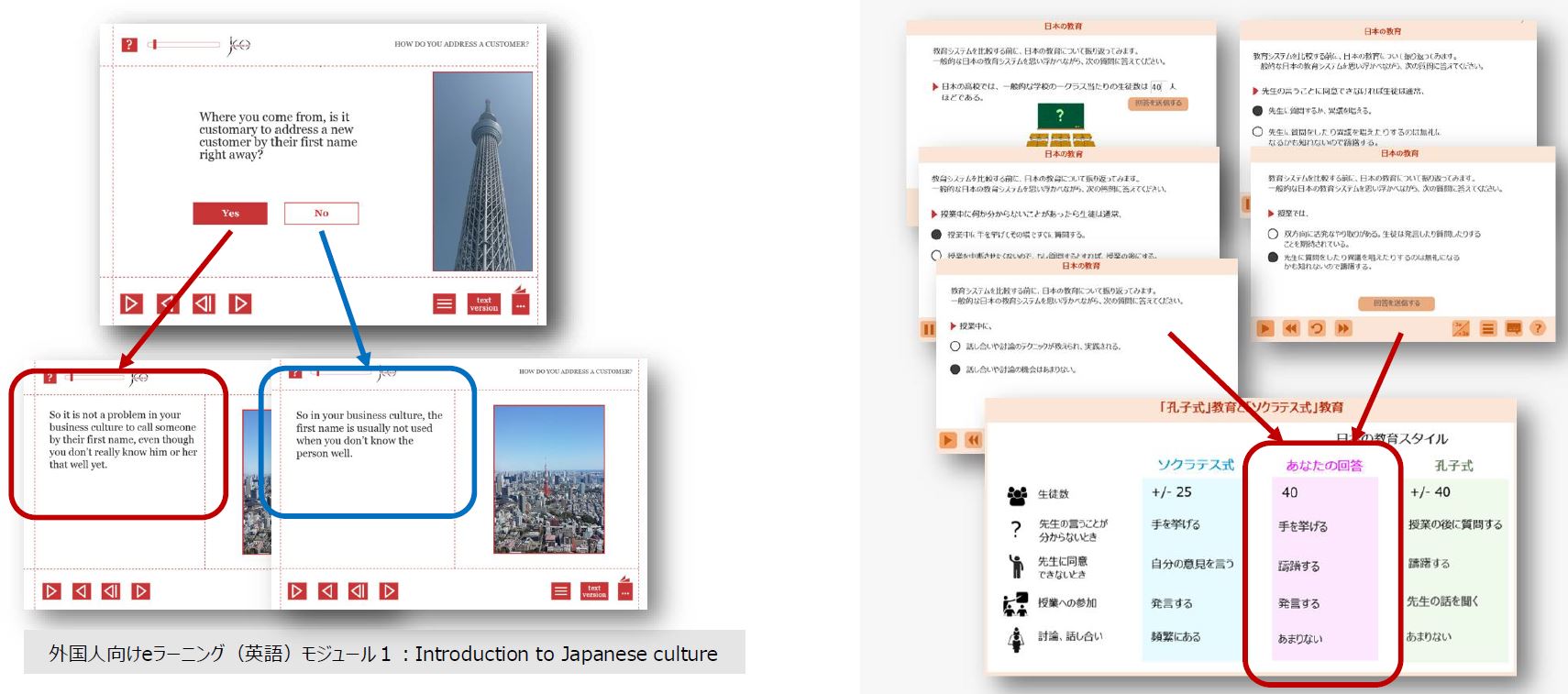Answer Yes to the first-name question
The image size is (1568, 694).
[230, 214]
